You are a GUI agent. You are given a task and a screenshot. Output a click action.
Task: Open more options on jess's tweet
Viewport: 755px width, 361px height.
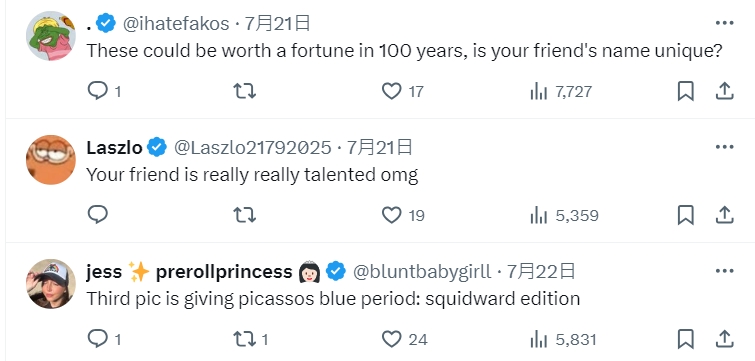tap(724, 271)
